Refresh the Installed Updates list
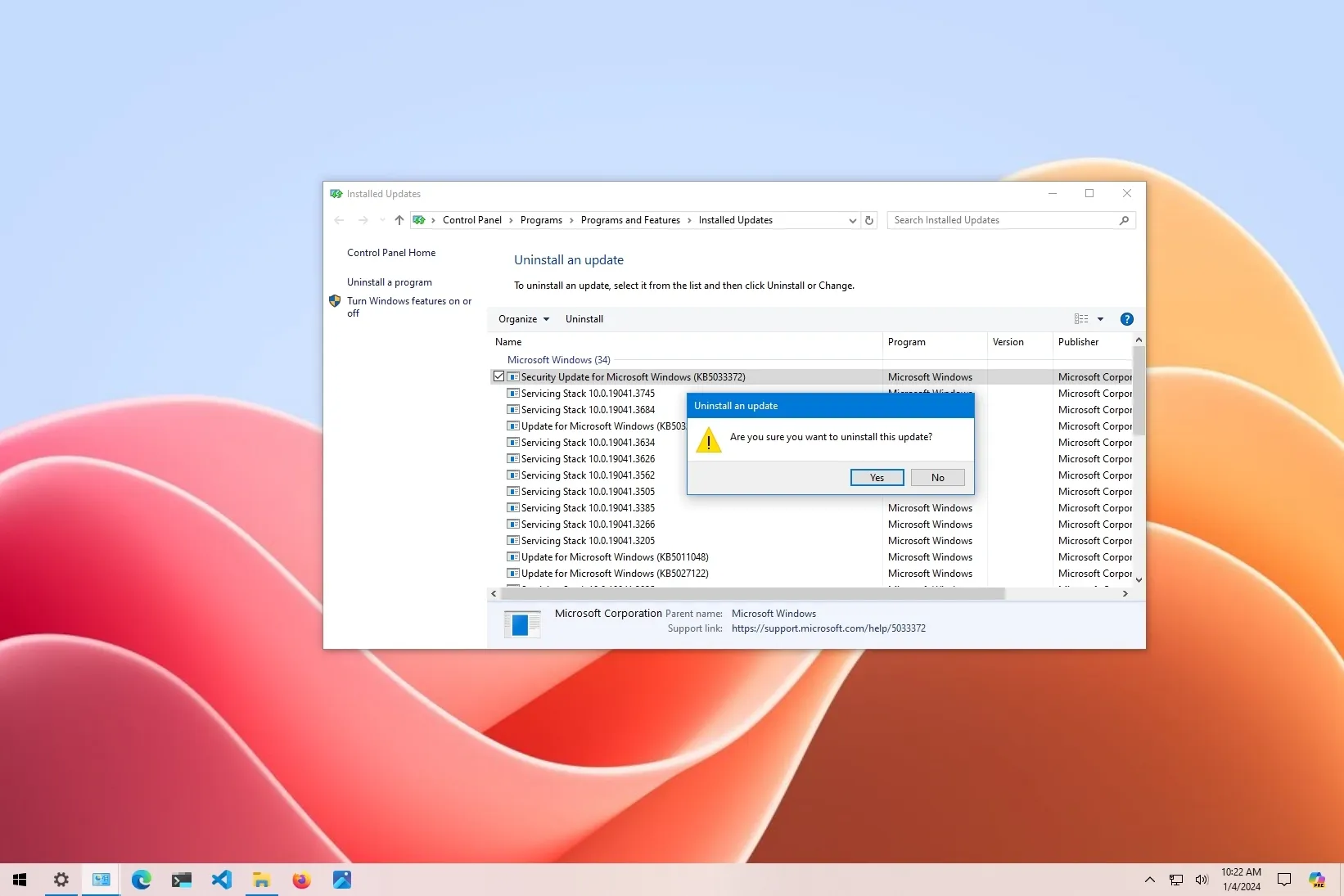This screenshot has height=896, width=1344. (869, 220)
